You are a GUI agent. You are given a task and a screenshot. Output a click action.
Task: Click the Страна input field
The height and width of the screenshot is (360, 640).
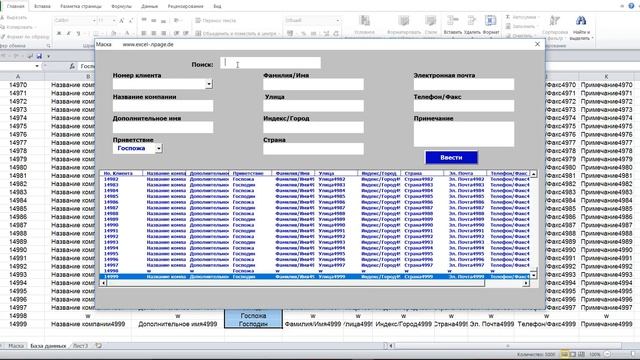[313, 149]
